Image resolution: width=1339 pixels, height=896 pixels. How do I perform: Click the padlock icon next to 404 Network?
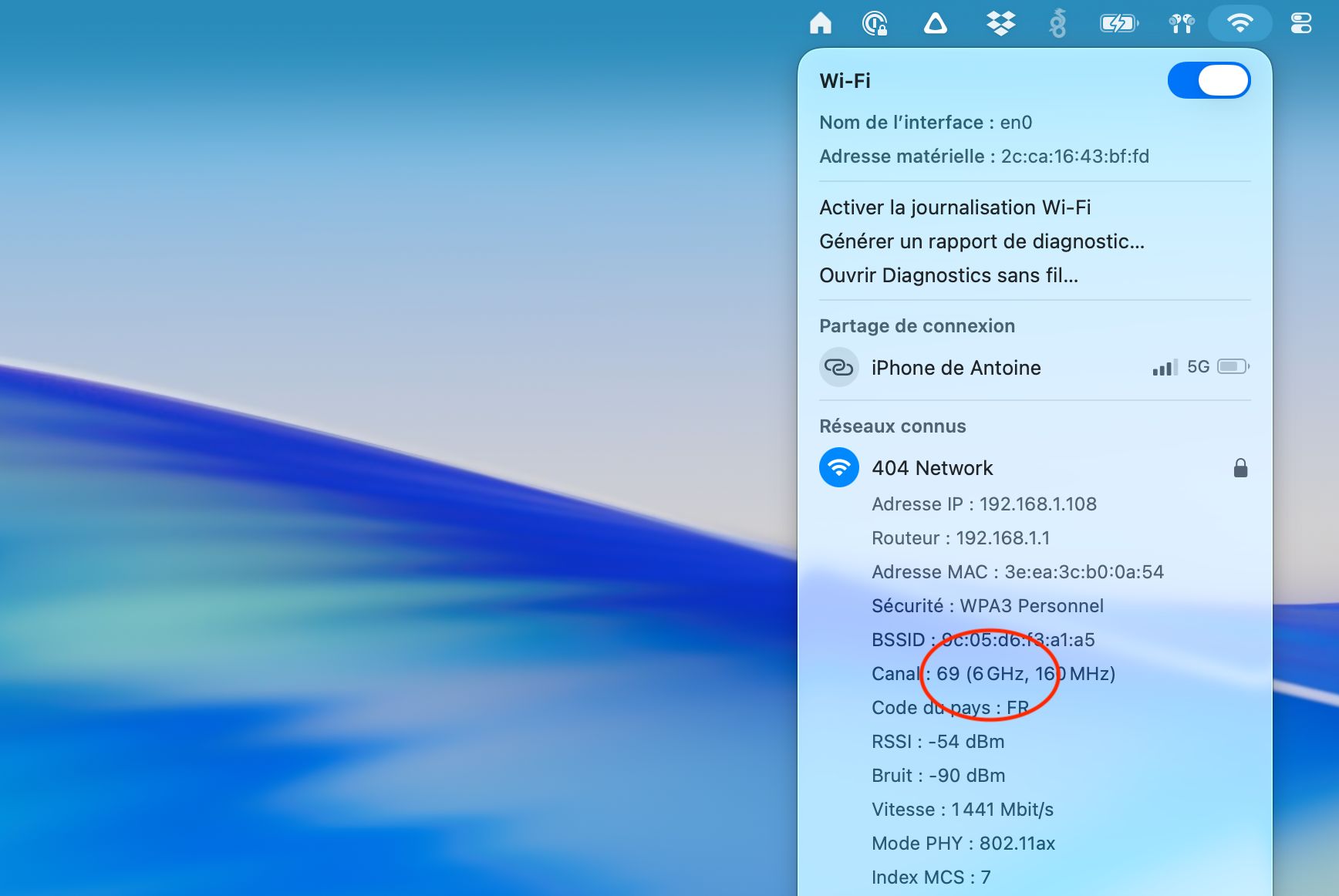1240,468
